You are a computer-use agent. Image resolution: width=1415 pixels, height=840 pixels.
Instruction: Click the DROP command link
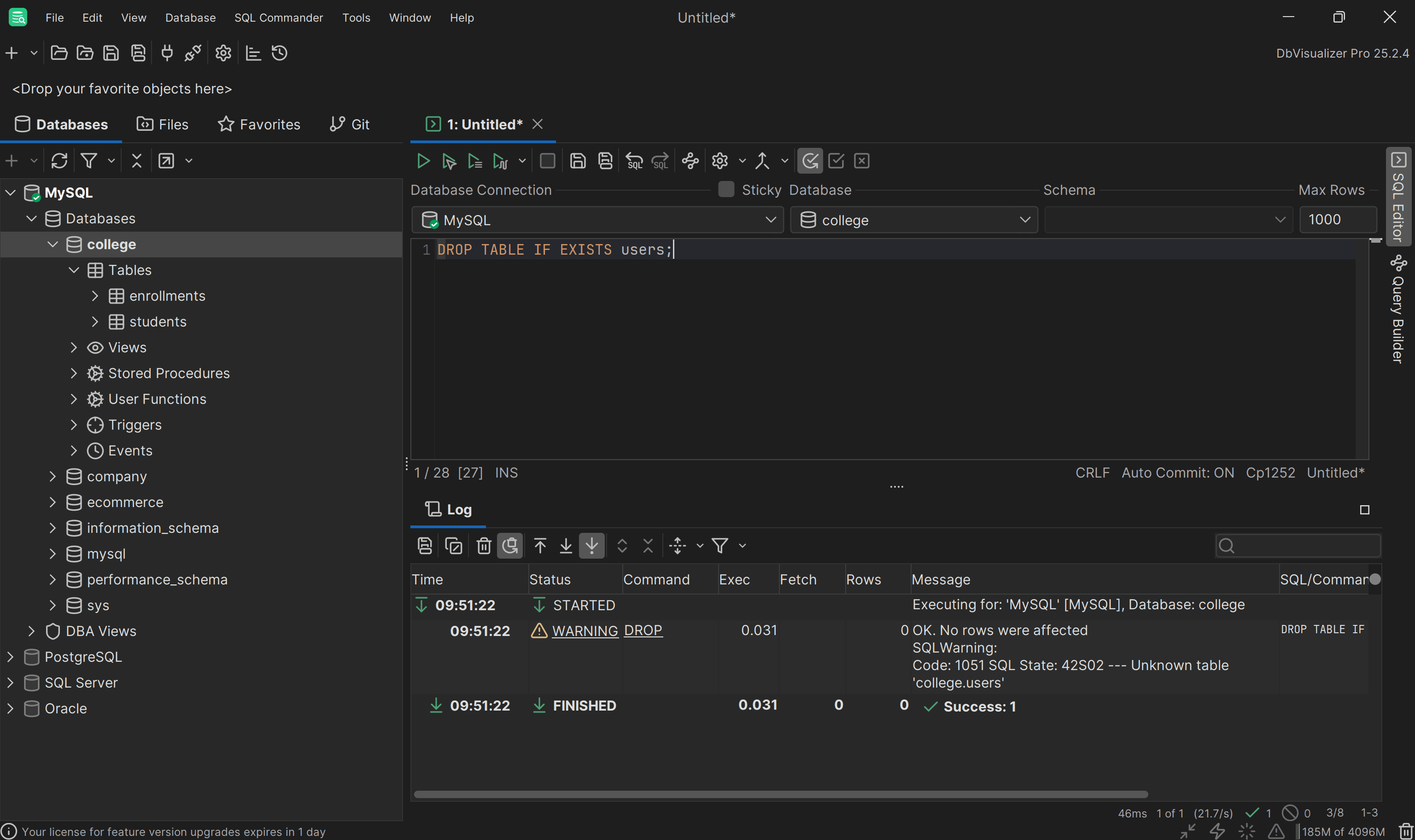tap(643, 630)
